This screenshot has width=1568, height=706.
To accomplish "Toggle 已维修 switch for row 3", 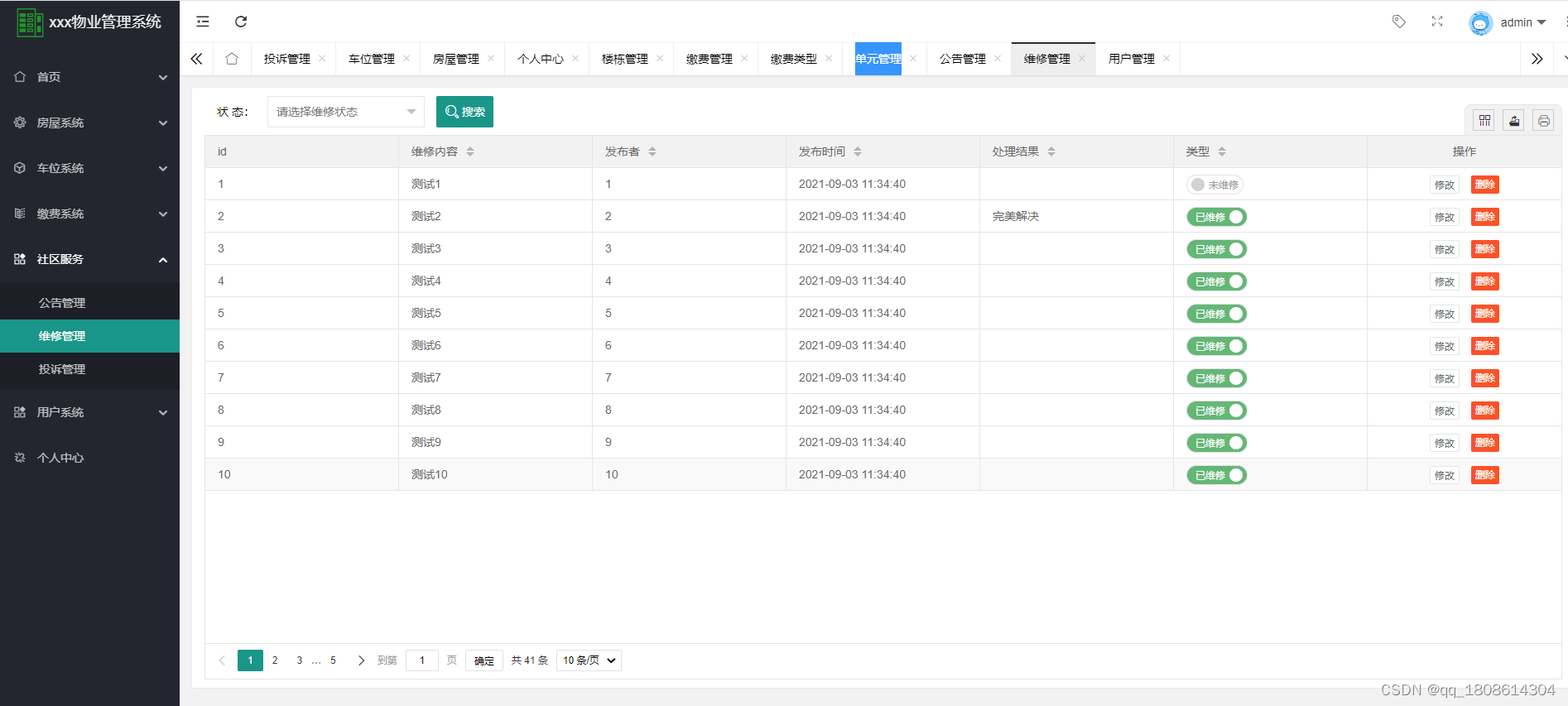I will [1216, 249].
